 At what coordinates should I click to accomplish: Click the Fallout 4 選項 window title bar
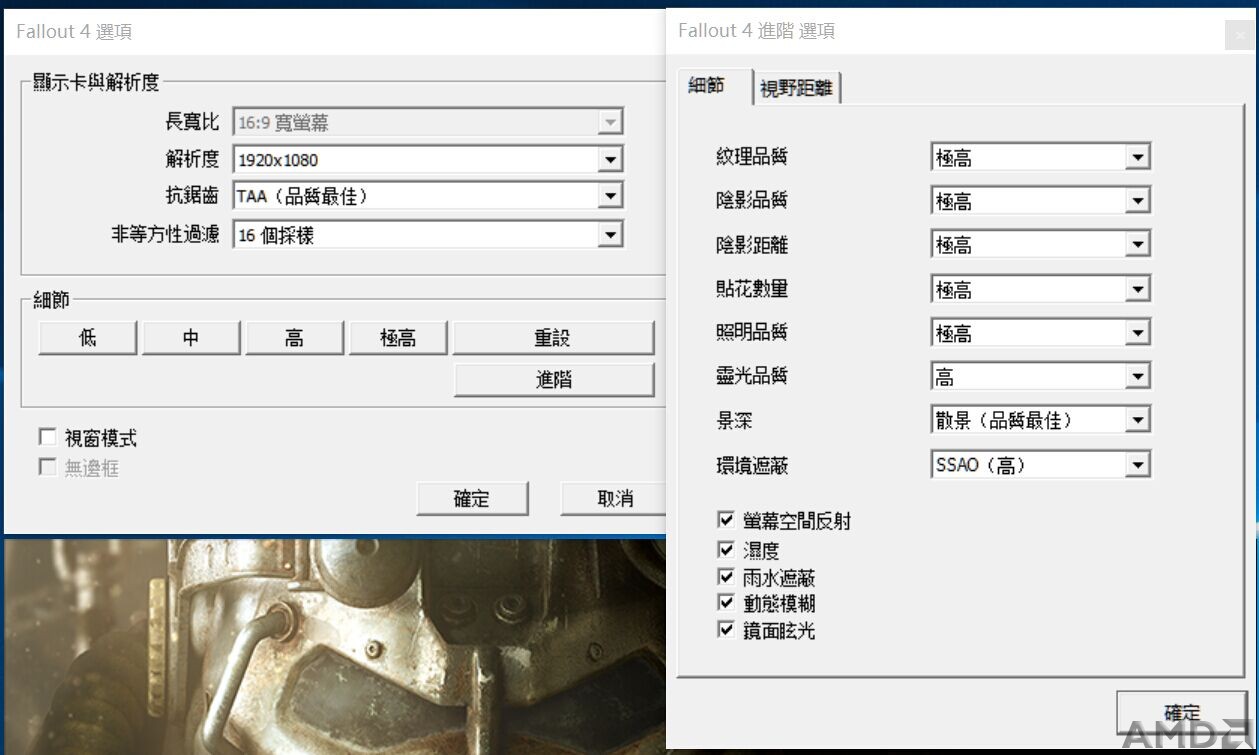[335, 32]
